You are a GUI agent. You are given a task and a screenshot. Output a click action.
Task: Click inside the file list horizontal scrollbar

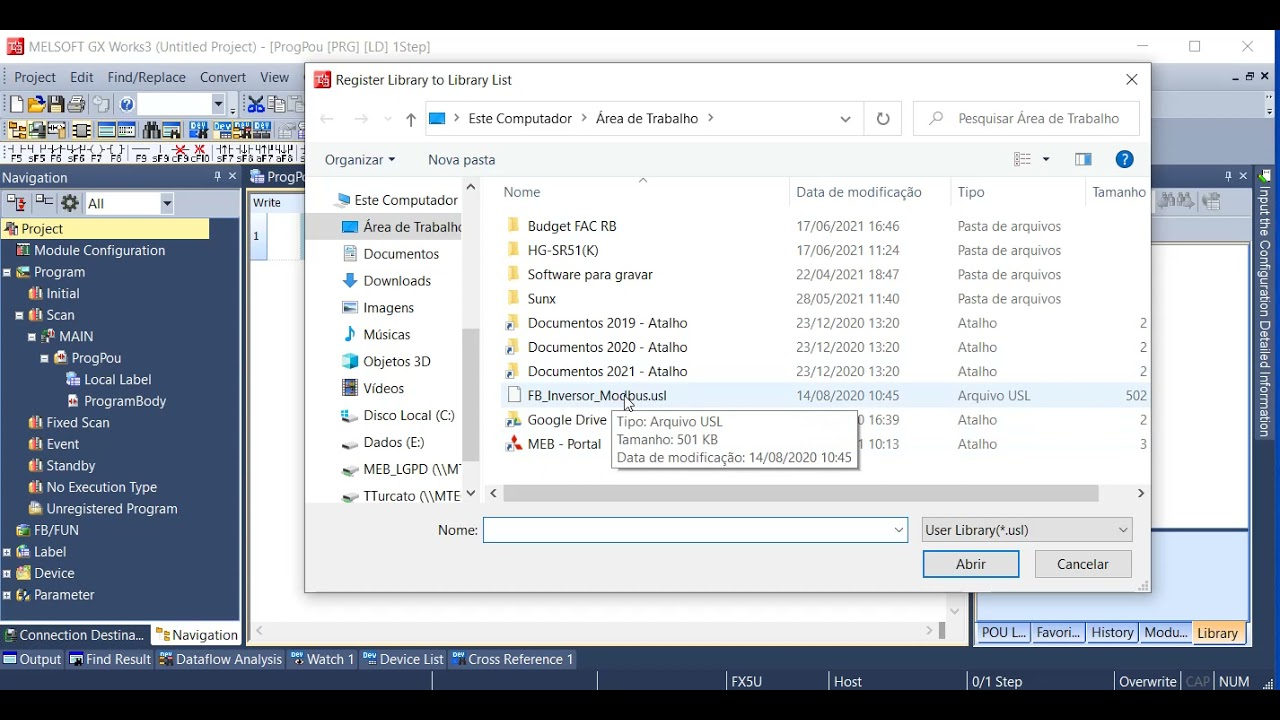pyautogui.click(x=800, y=494)
